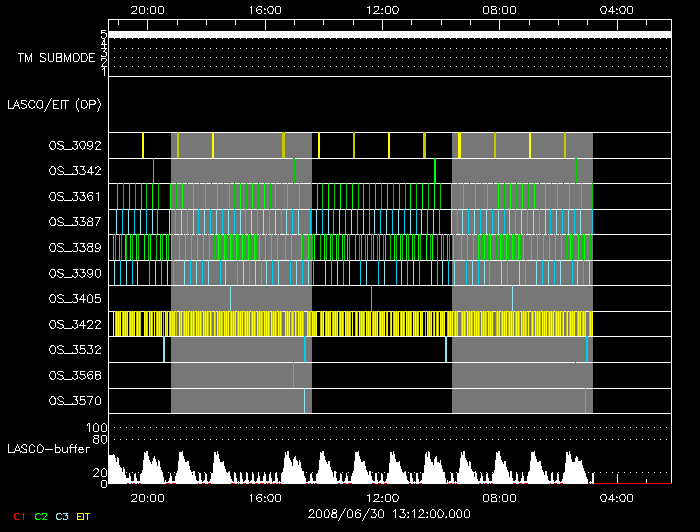Click the 04:00 label on bottom axis
Image resolution: width=700 pixels, height=532 pixels.
tap(616, 497)
